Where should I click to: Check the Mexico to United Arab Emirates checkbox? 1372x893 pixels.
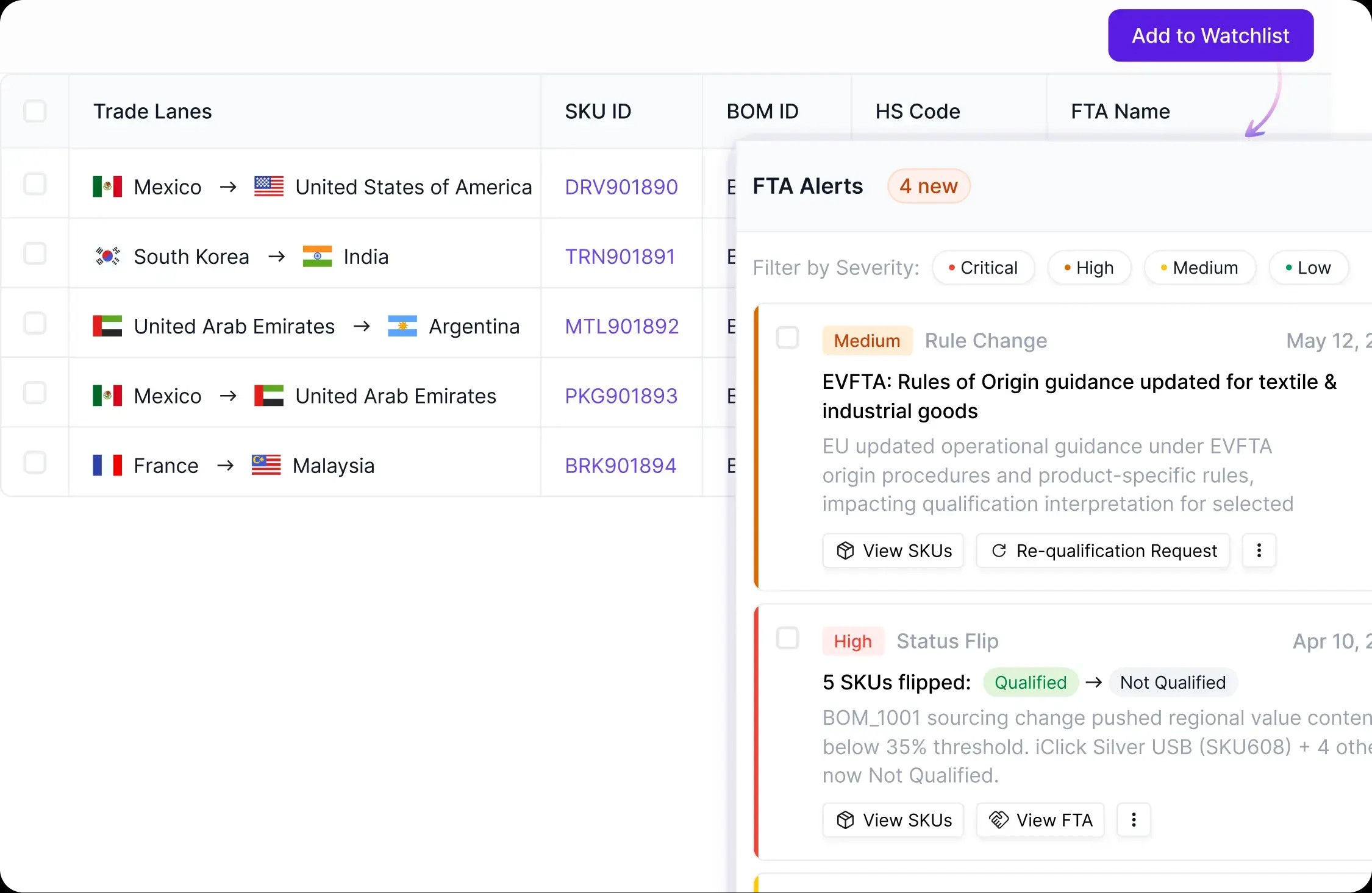click(x=35, y=393)
